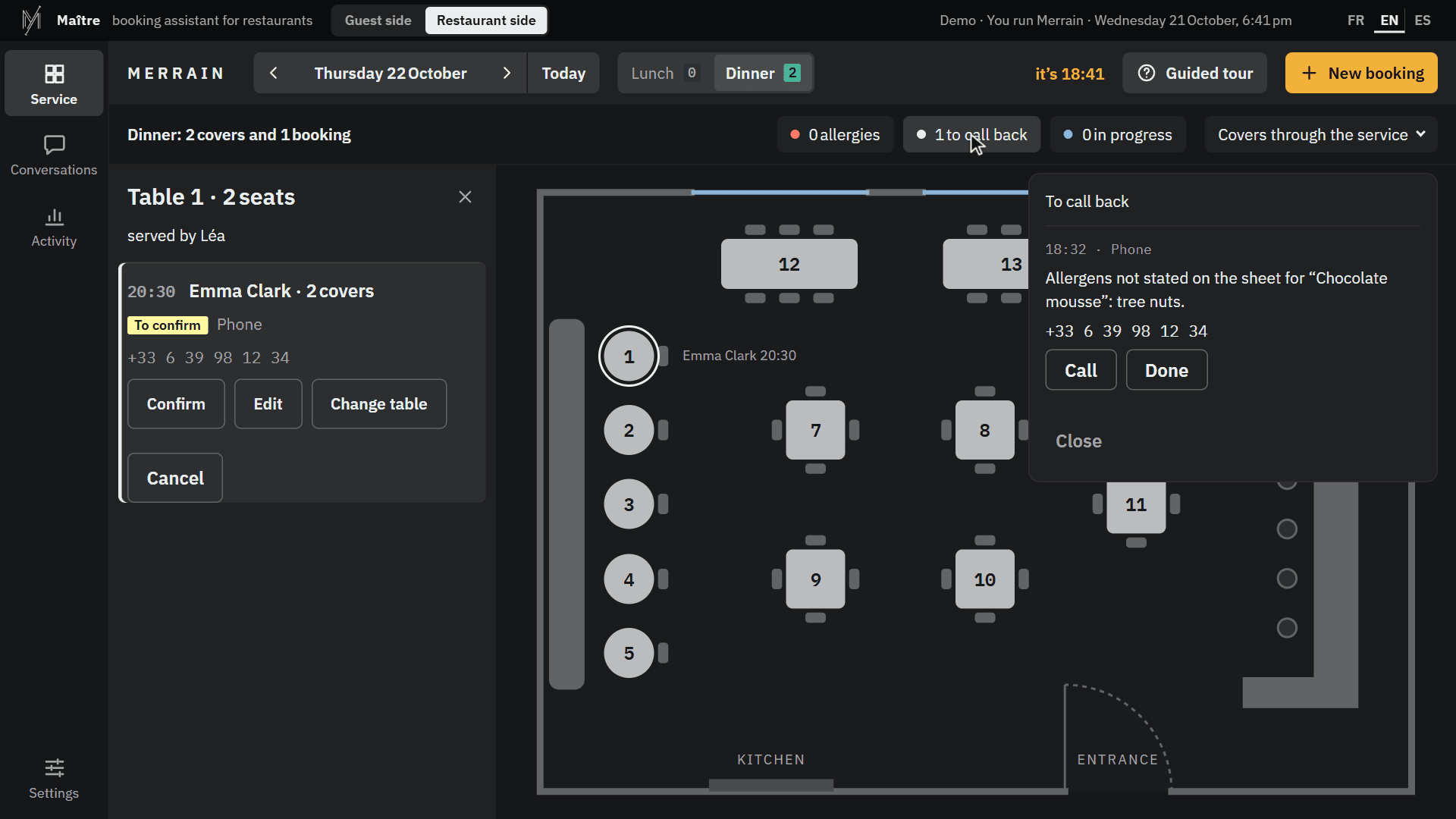Switch to Guest side view

(x=378, y=20)
